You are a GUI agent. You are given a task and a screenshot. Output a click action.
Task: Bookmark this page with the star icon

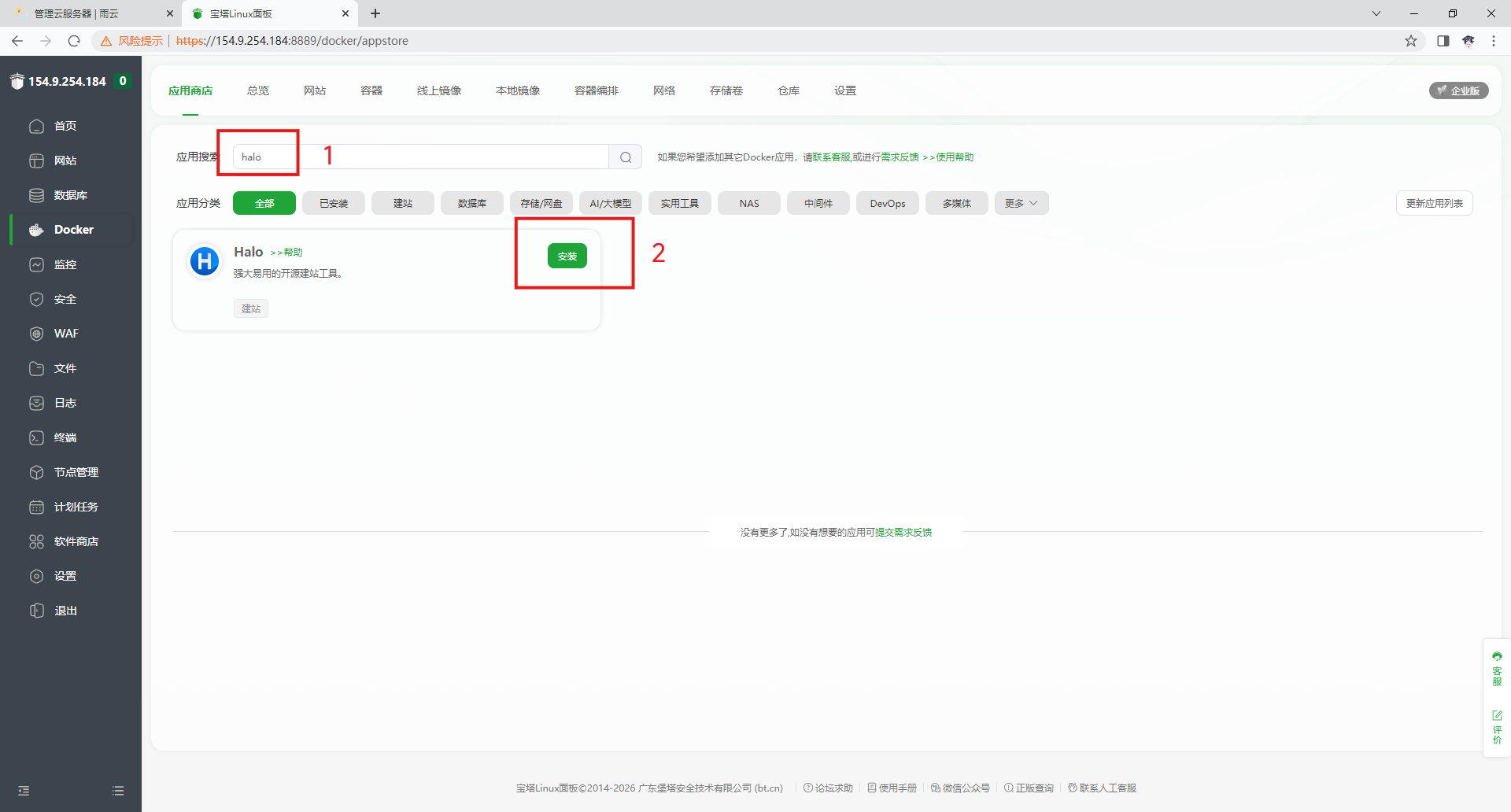click(1411, 41)
